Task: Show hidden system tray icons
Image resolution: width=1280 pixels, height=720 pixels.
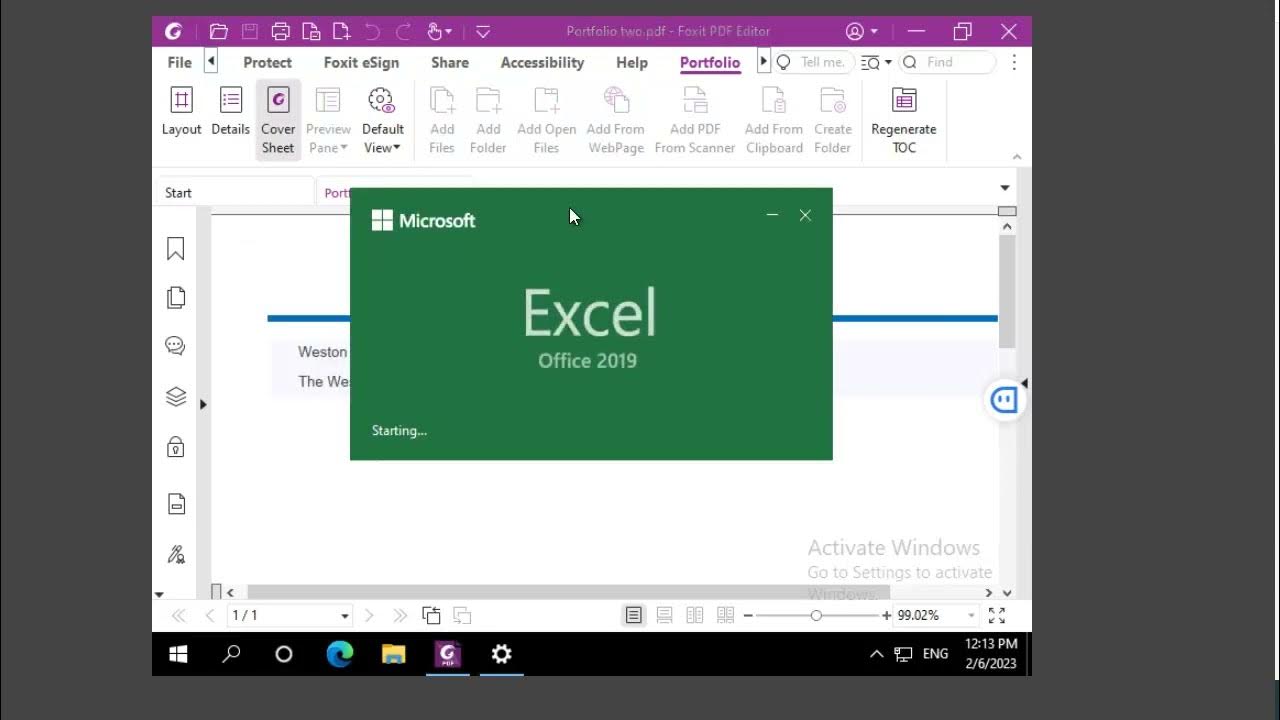Action: pos(876,654)
